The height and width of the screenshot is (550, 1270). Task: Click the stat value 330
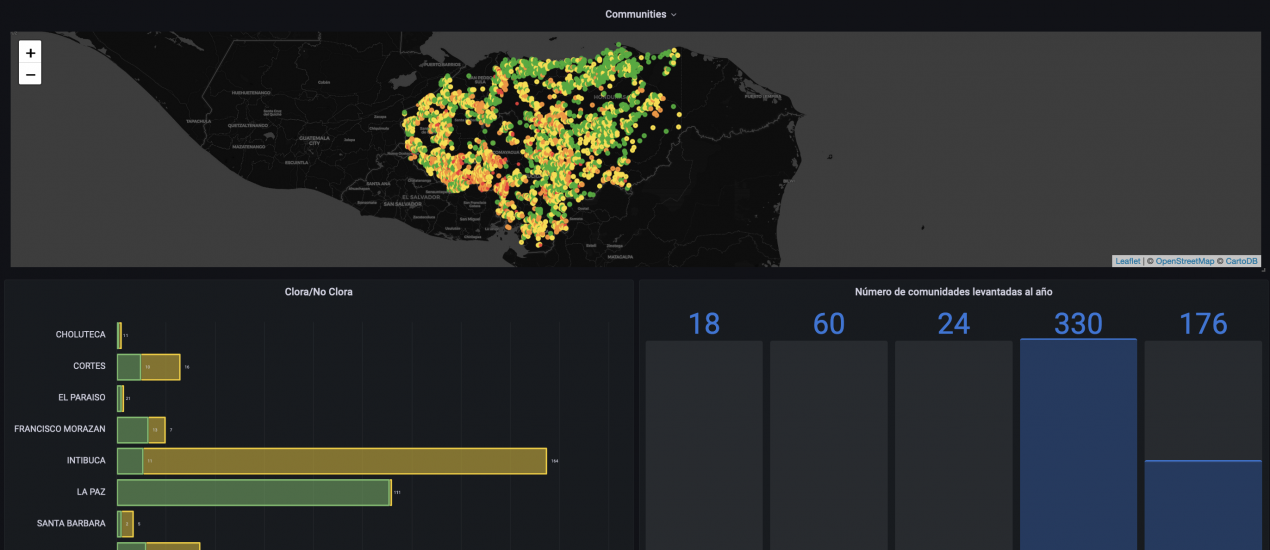(x=1078, y=323)
